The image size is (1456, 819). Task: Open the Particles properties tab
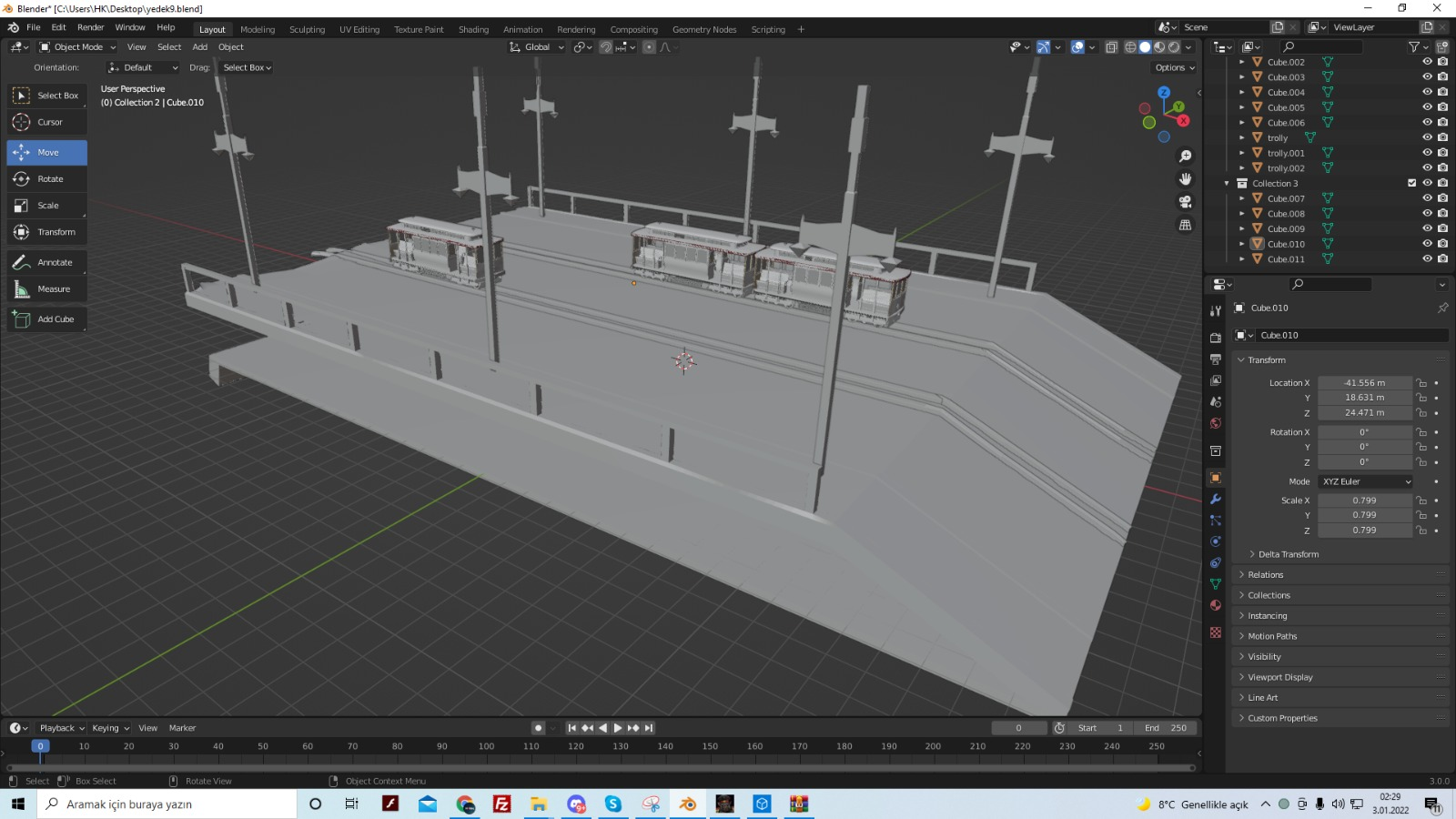tap(1216, 521)
